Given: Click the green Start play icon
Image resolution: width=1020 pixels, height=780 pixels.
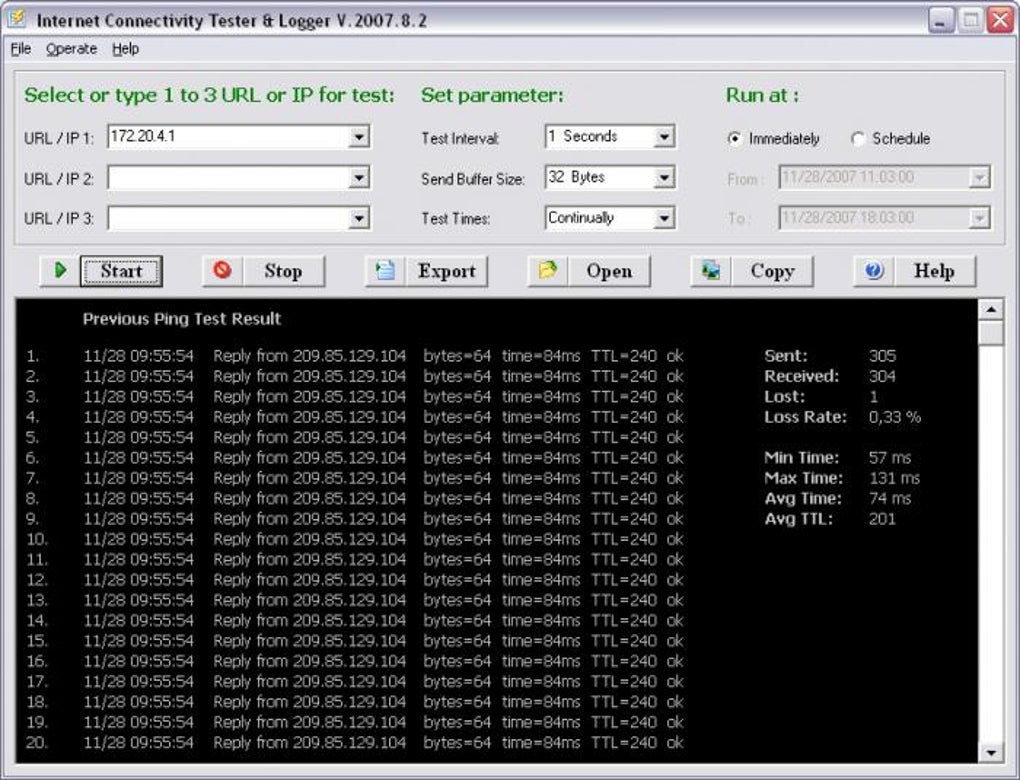Looking at the screenshot, I should pos(59,270).
